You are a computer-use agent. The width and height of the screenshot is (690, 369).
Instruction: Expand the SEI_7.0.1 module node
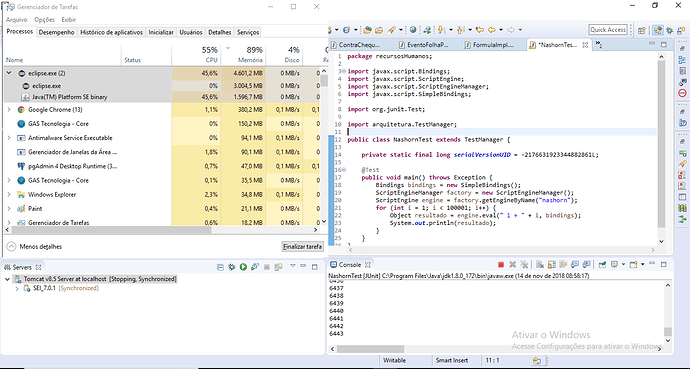(17, 289)
